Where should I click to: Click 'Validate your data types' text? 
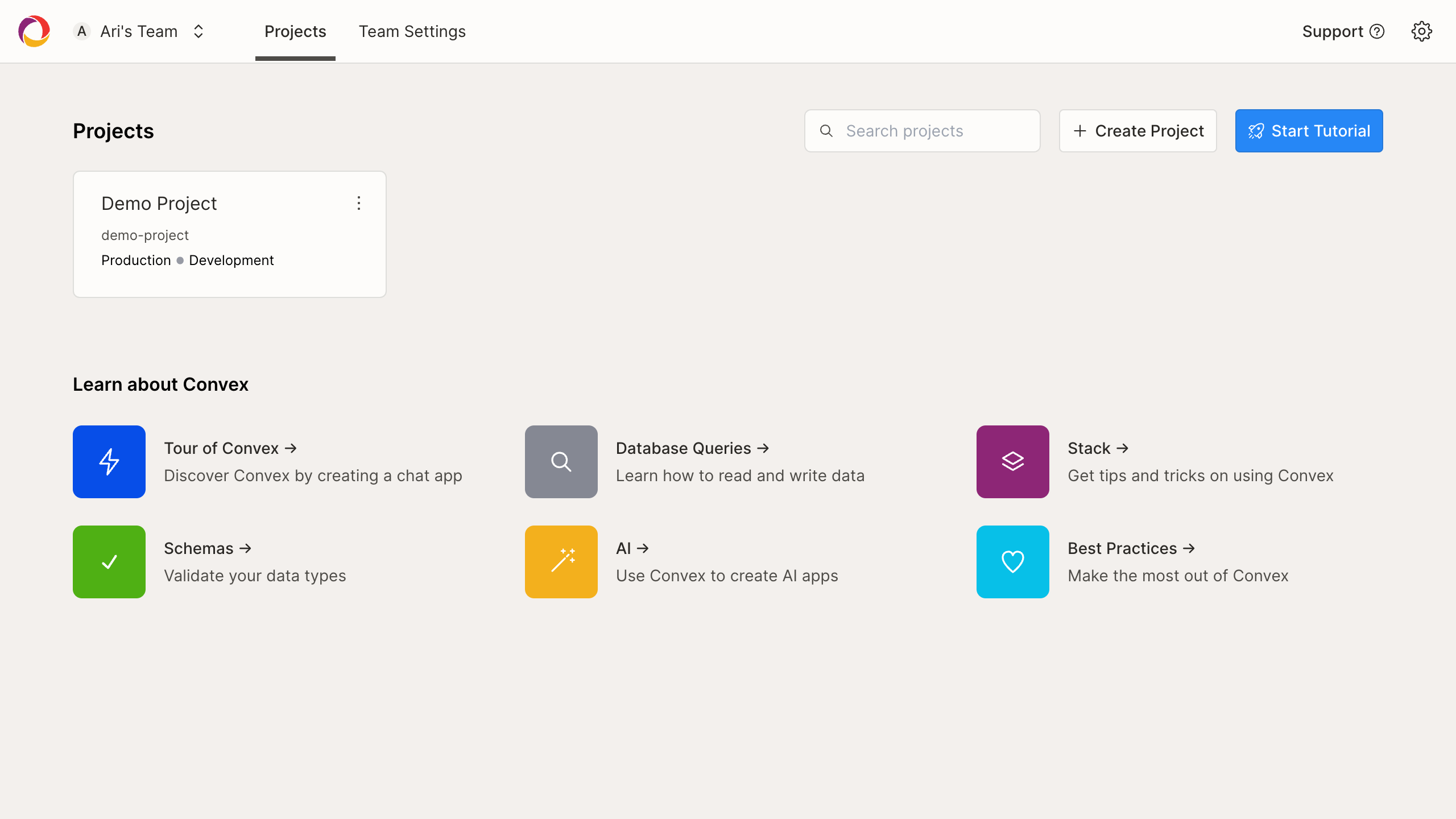click(255, 576)
